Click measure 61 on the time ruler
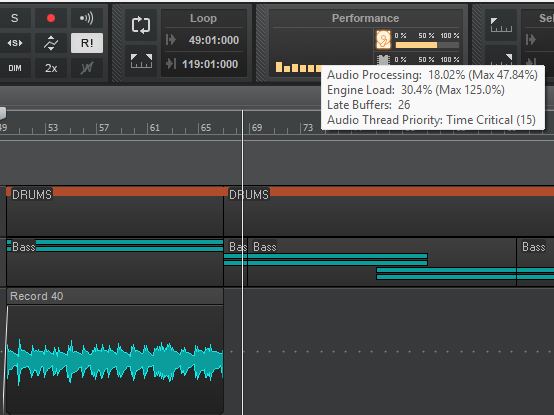554x415 pixels. coord(154,128)
